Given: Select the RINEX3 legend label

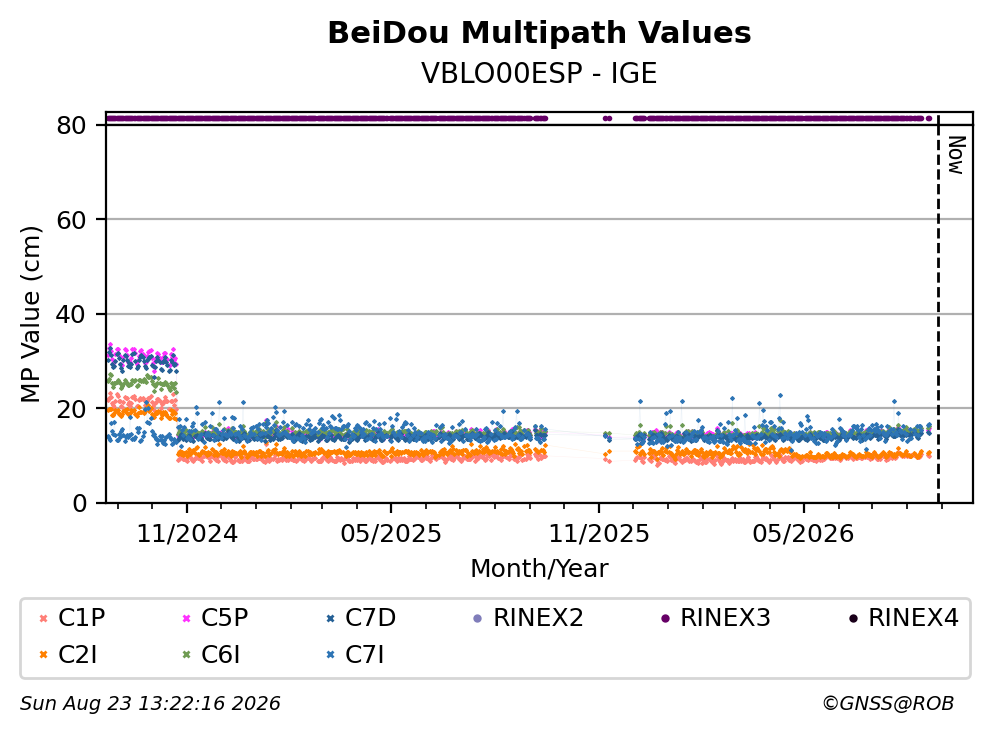Looking at the screenshot, I should click(725, 617).
